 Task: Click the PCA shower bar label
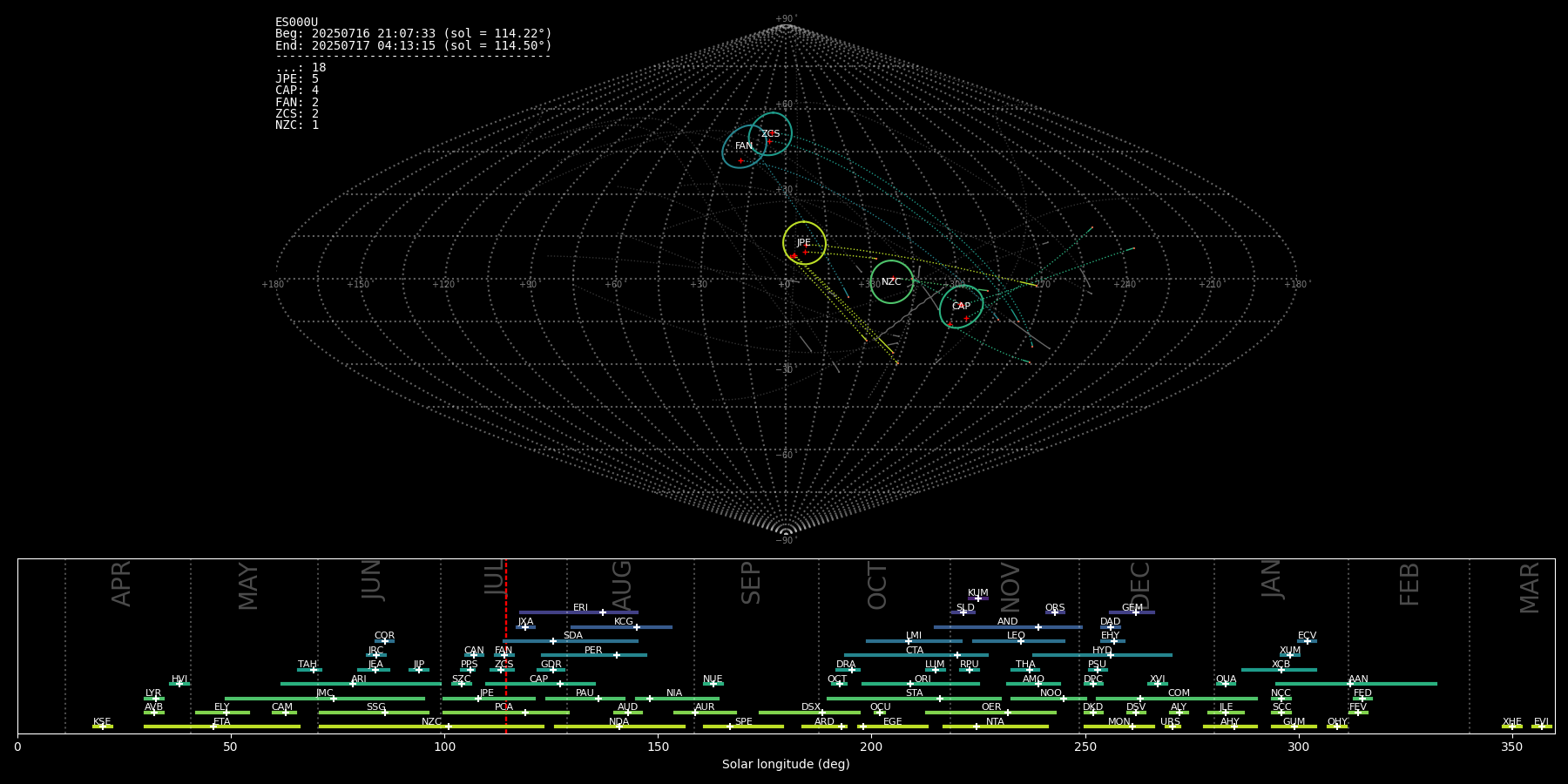point(504,707)
